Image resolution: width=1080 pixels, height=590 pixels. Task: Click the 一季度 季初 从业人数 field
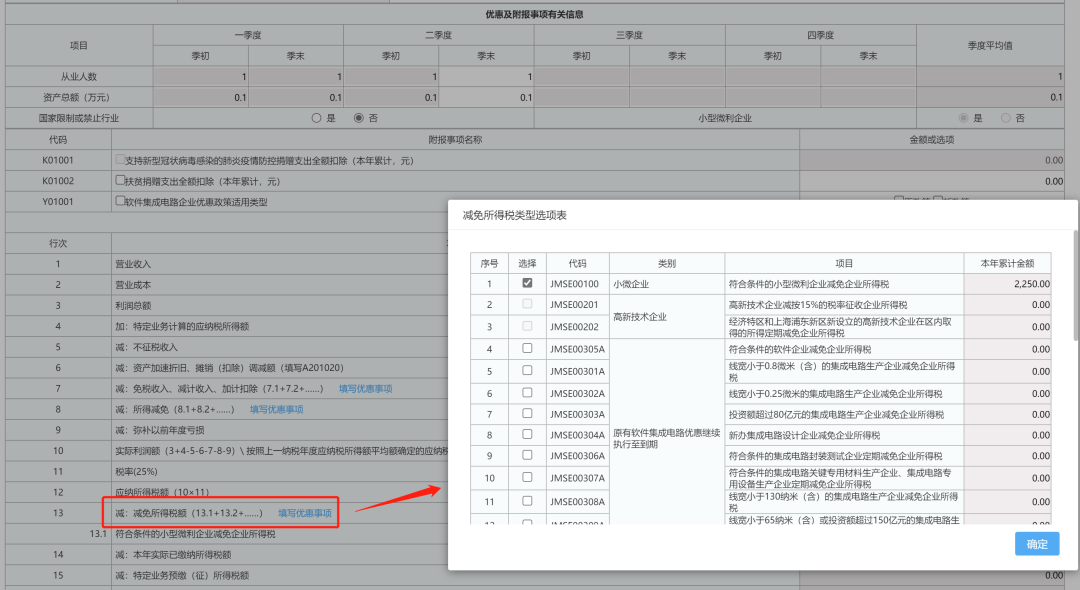(x=200, y=76)
